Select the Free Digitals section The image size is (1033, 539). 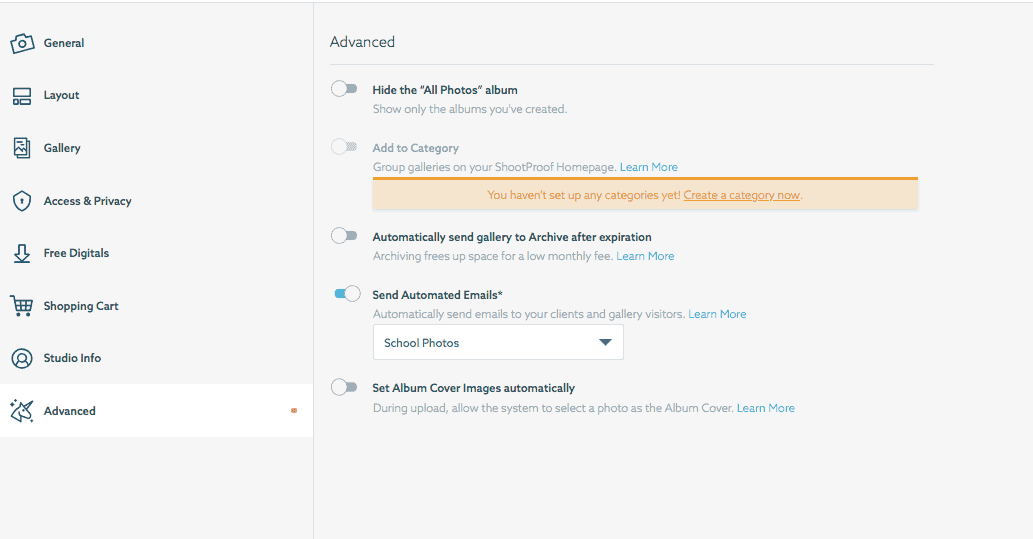(x=156, y=253)
